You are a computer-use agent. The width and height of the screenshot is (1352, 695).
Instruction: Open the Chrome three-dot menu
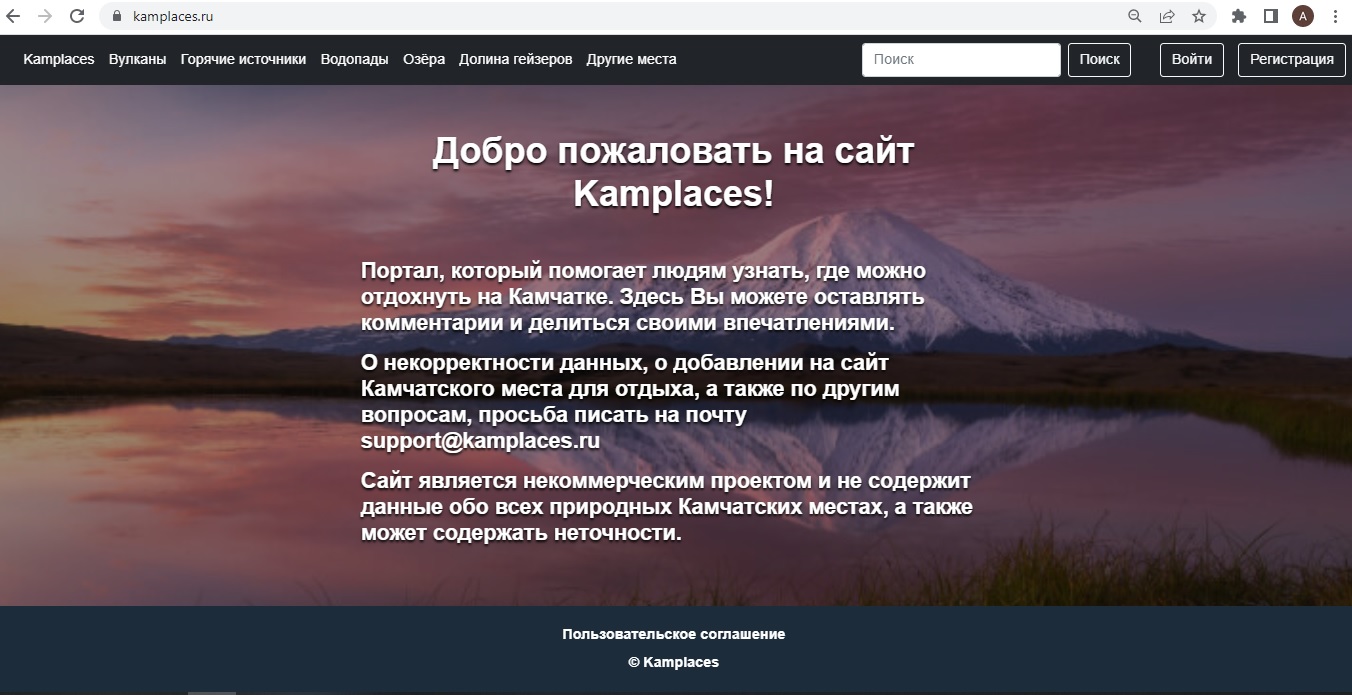pyautogui.click(x=1335, y=16)
